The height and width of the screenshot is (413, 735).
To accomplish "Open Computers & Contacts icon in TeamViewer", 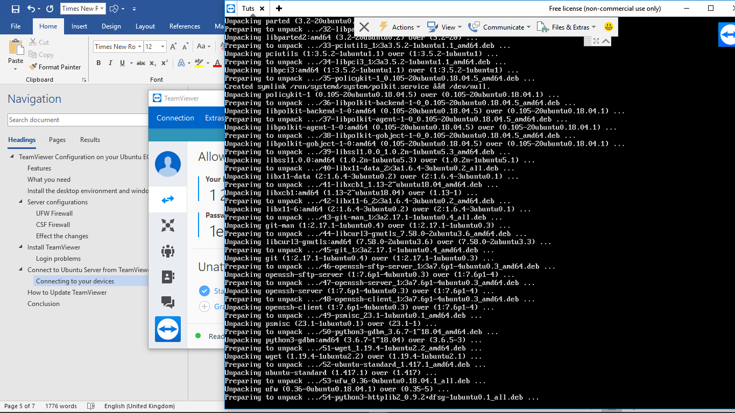I will coord(168,277).
